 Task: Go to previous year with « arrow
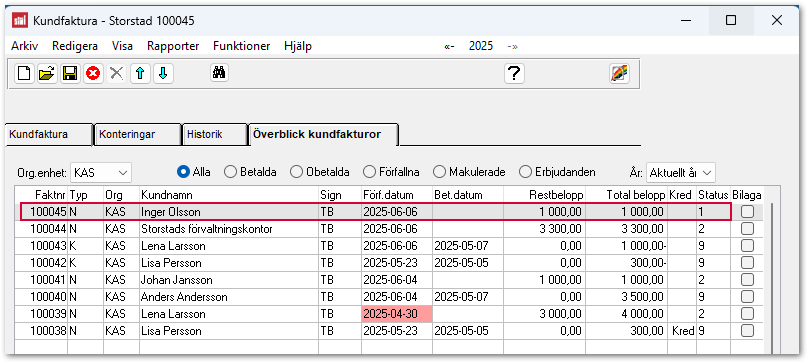449,46
